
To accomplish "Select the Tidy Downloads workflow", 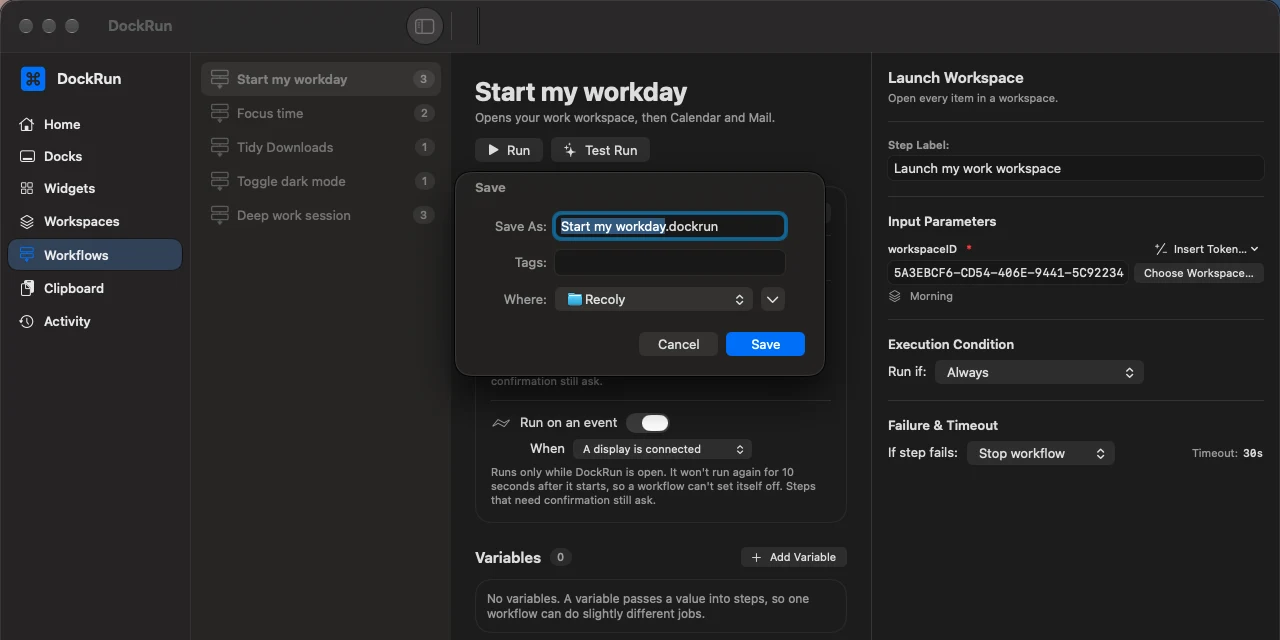I will point(321,147).
